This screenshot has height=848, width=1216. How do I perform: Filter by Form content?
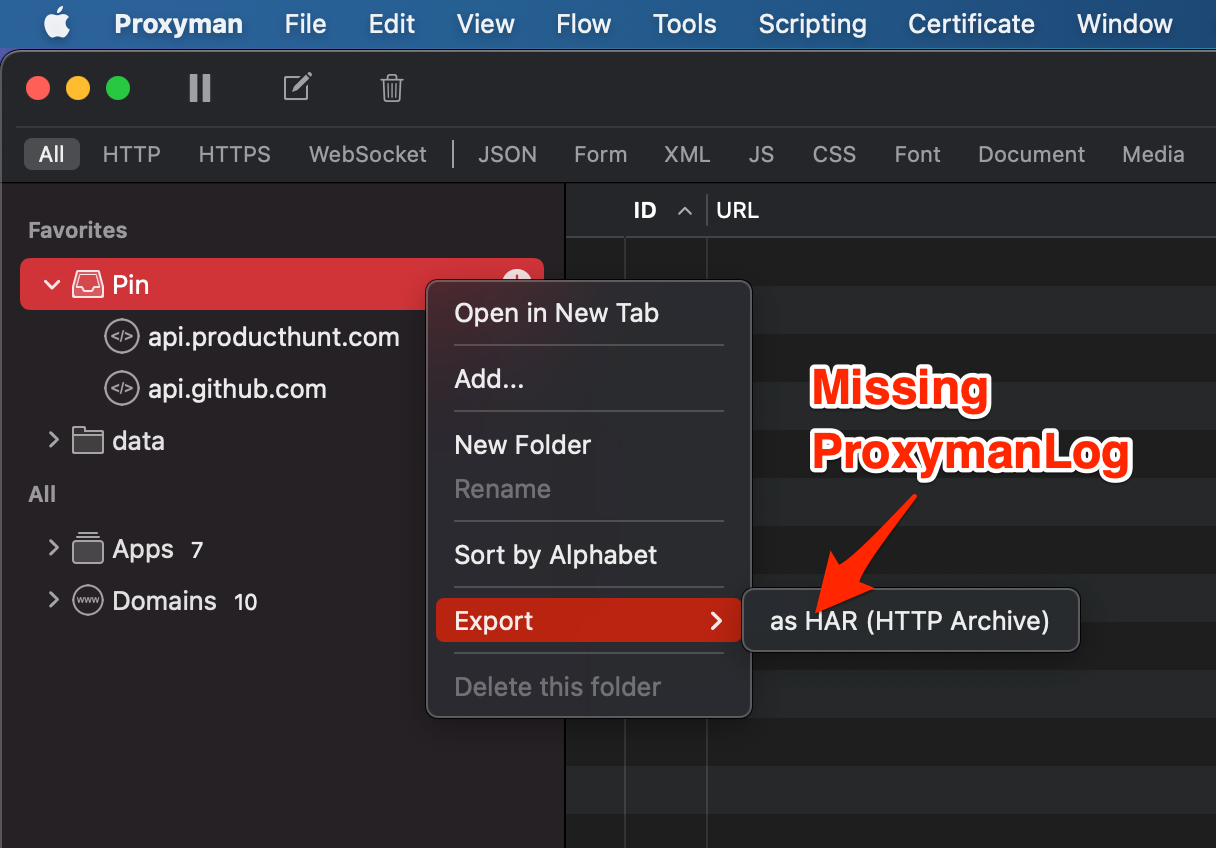[601, 154]
